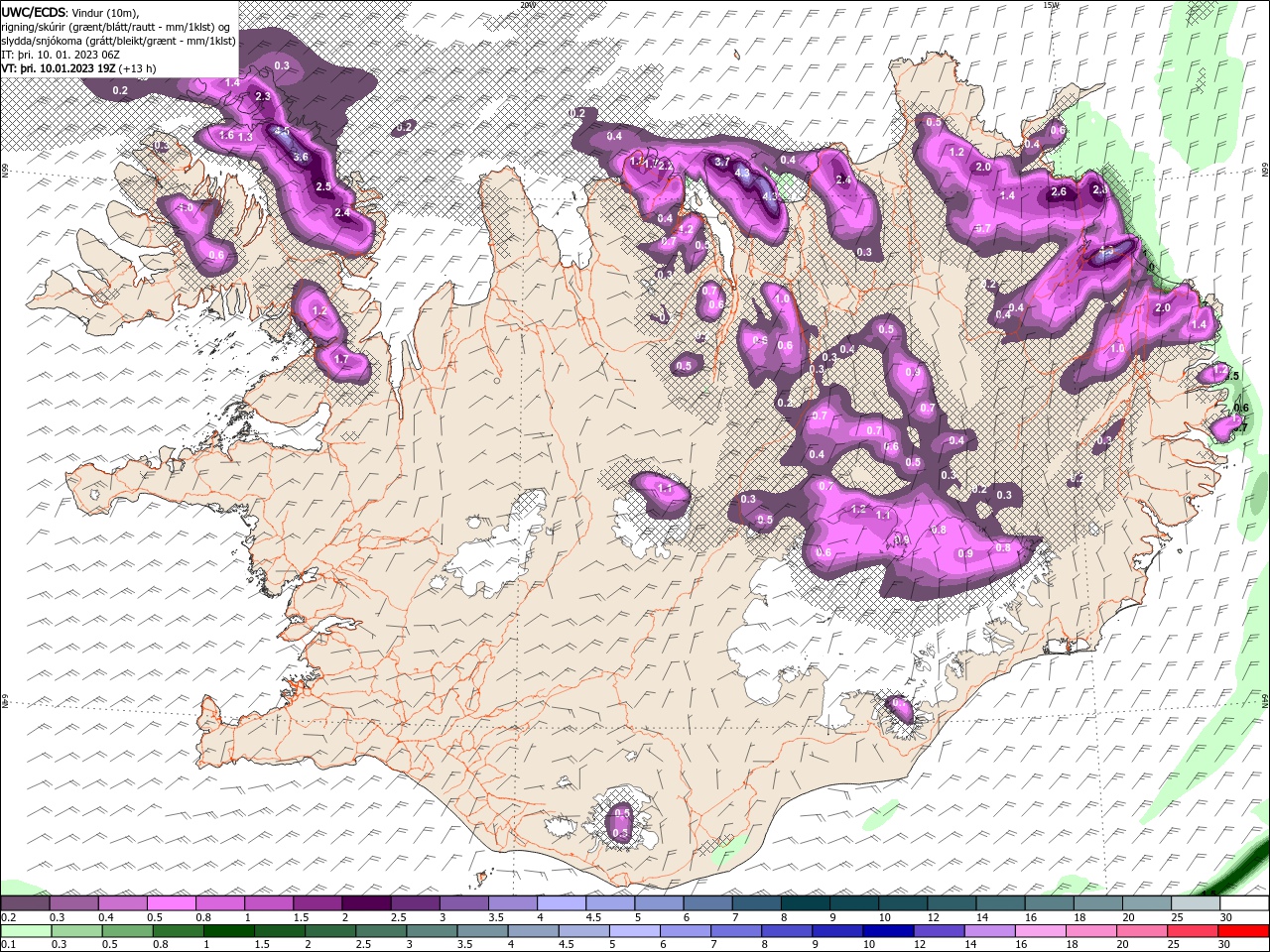Pick the top legend swatch between 2 and 2.5

point(366,903)
